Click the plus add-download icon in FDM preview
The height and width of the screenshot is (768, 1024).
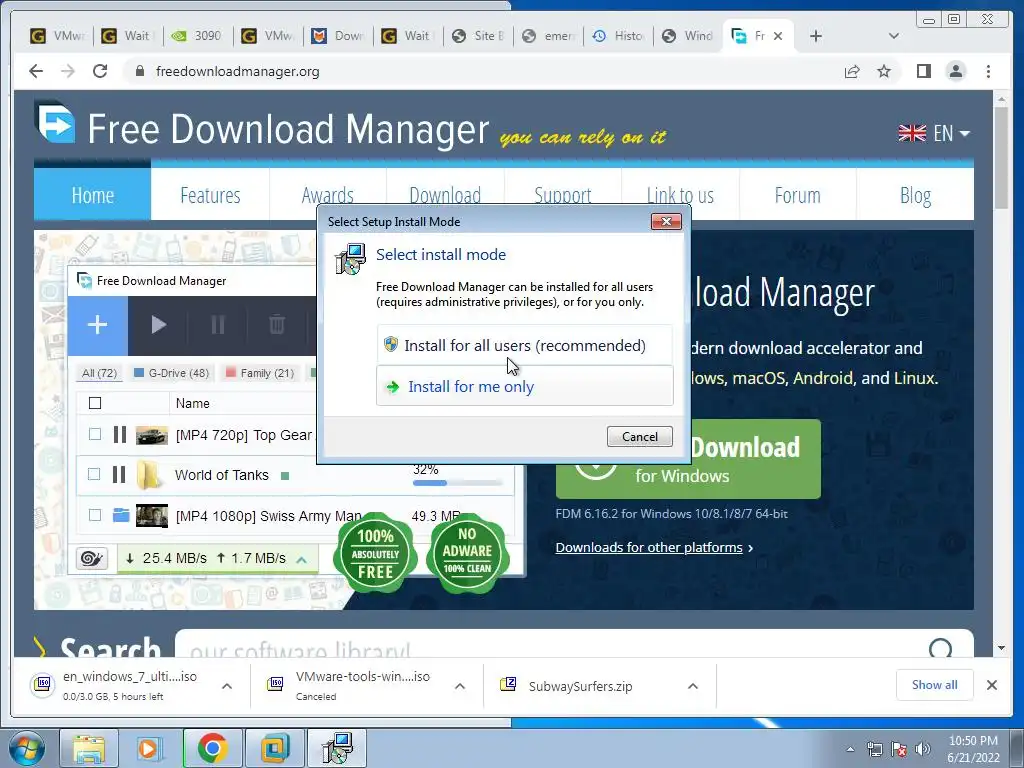tap(97, 325)
